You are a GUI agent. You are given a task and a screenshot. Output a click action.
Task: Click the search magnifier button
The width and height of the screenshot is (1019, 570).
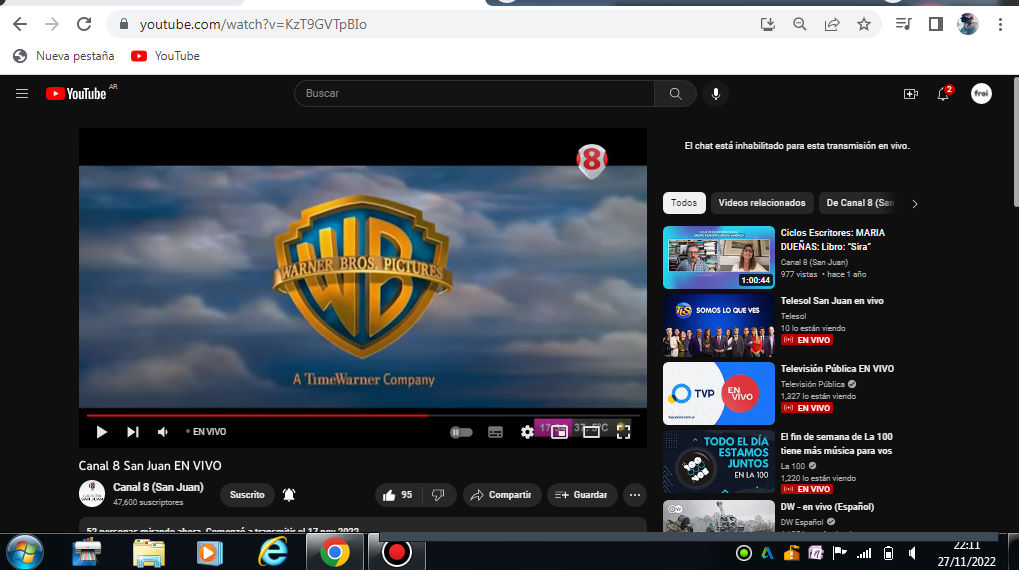675,94
